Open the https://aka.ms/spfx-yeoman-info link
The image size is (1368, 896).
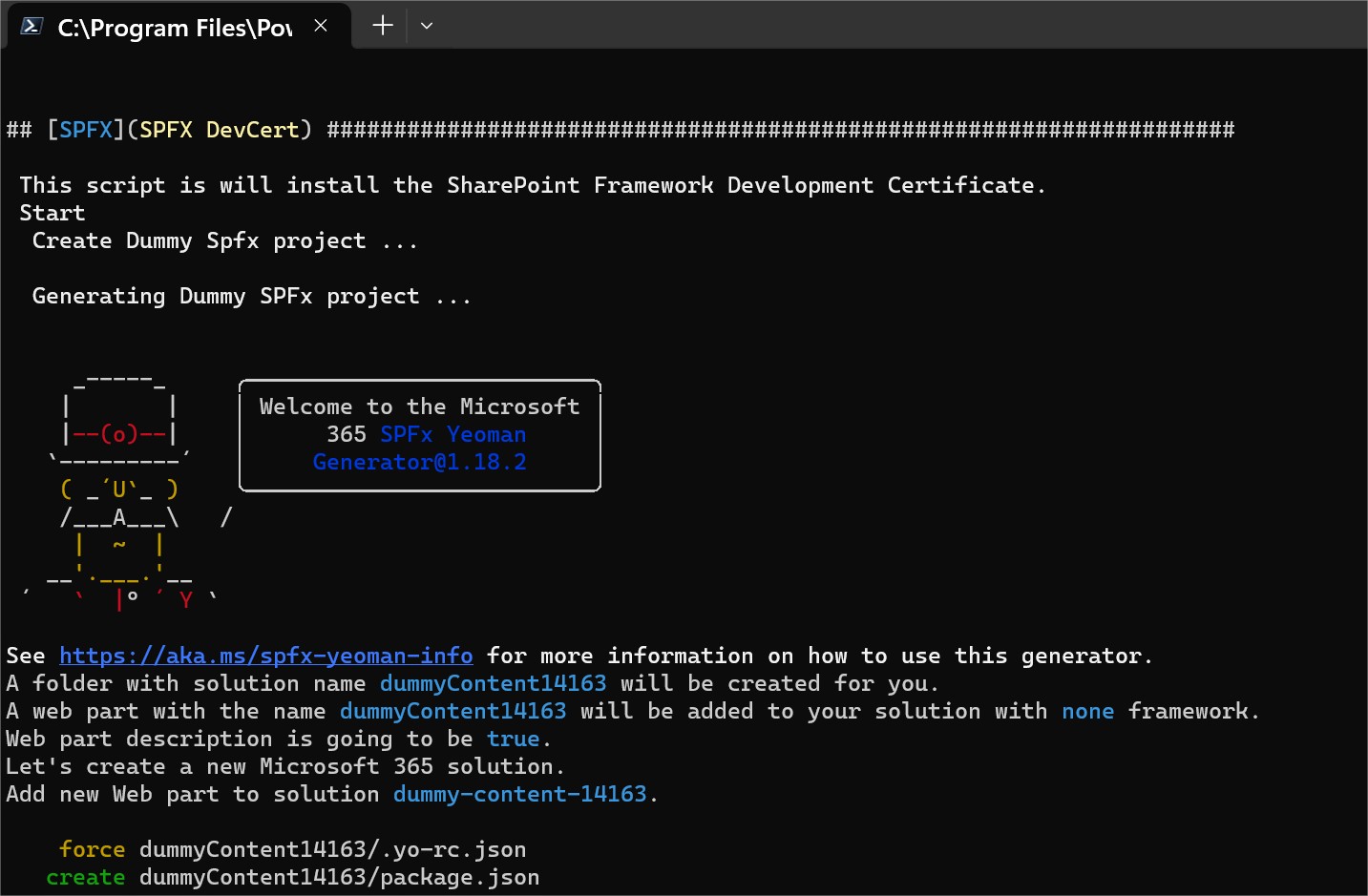point(266,656)
